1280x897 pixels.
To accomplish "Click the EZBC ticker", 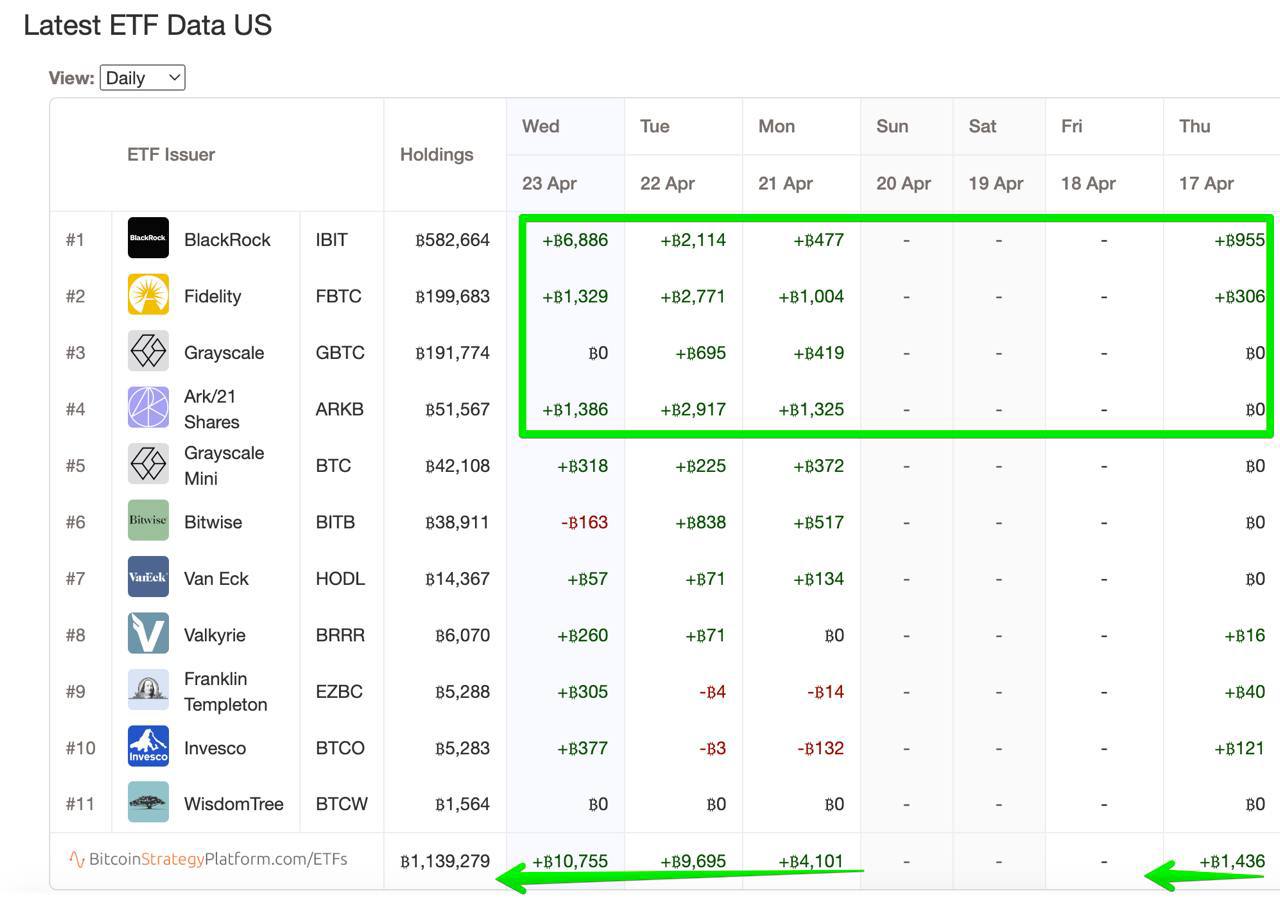I will pos(339,691).
